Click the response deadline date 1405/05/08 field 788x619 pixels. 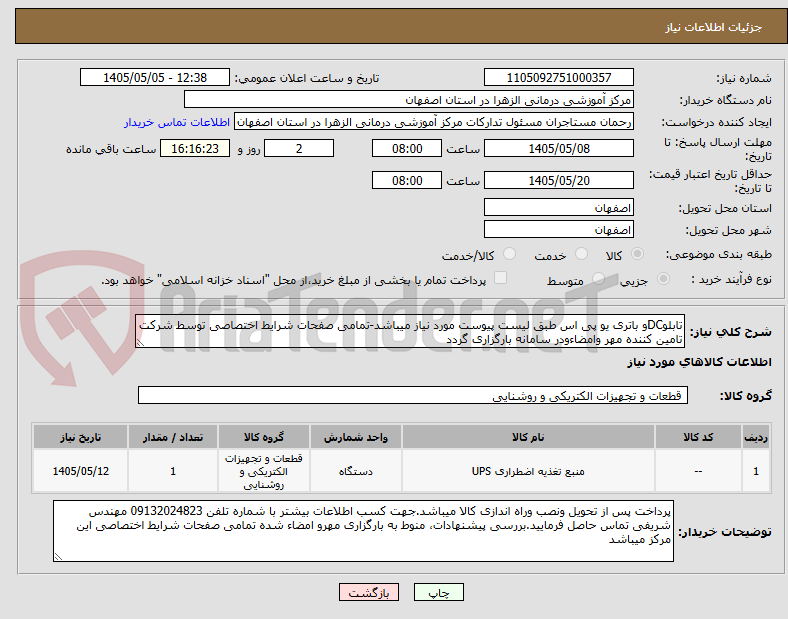[x=558, y=149]
